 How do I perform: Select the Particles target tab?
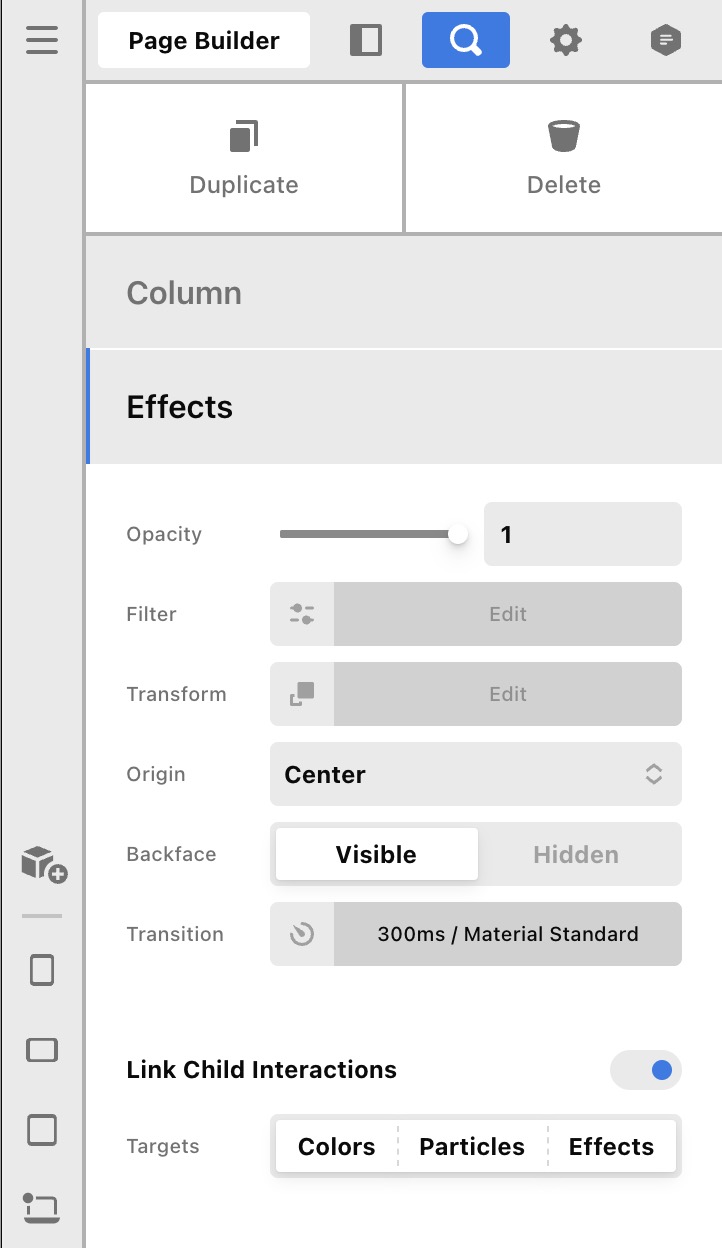(472, 1146)
